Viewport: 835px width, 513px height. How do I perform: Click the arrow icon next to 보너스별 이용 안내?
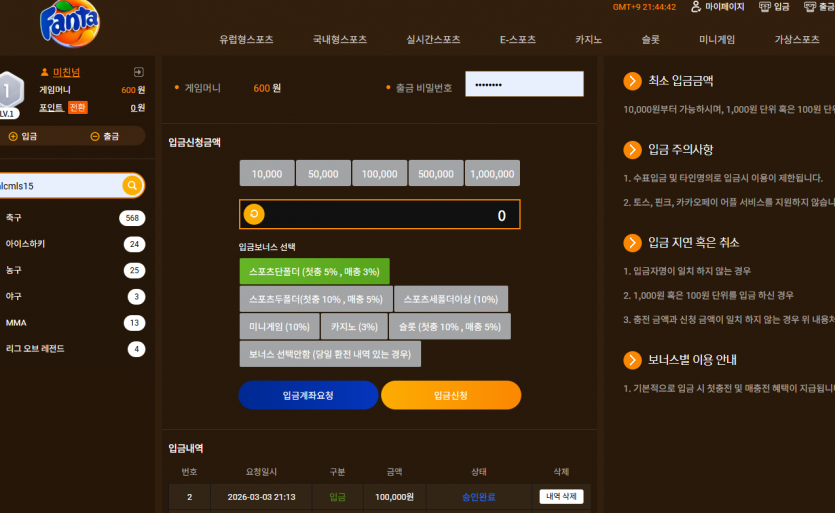point(632,360)
